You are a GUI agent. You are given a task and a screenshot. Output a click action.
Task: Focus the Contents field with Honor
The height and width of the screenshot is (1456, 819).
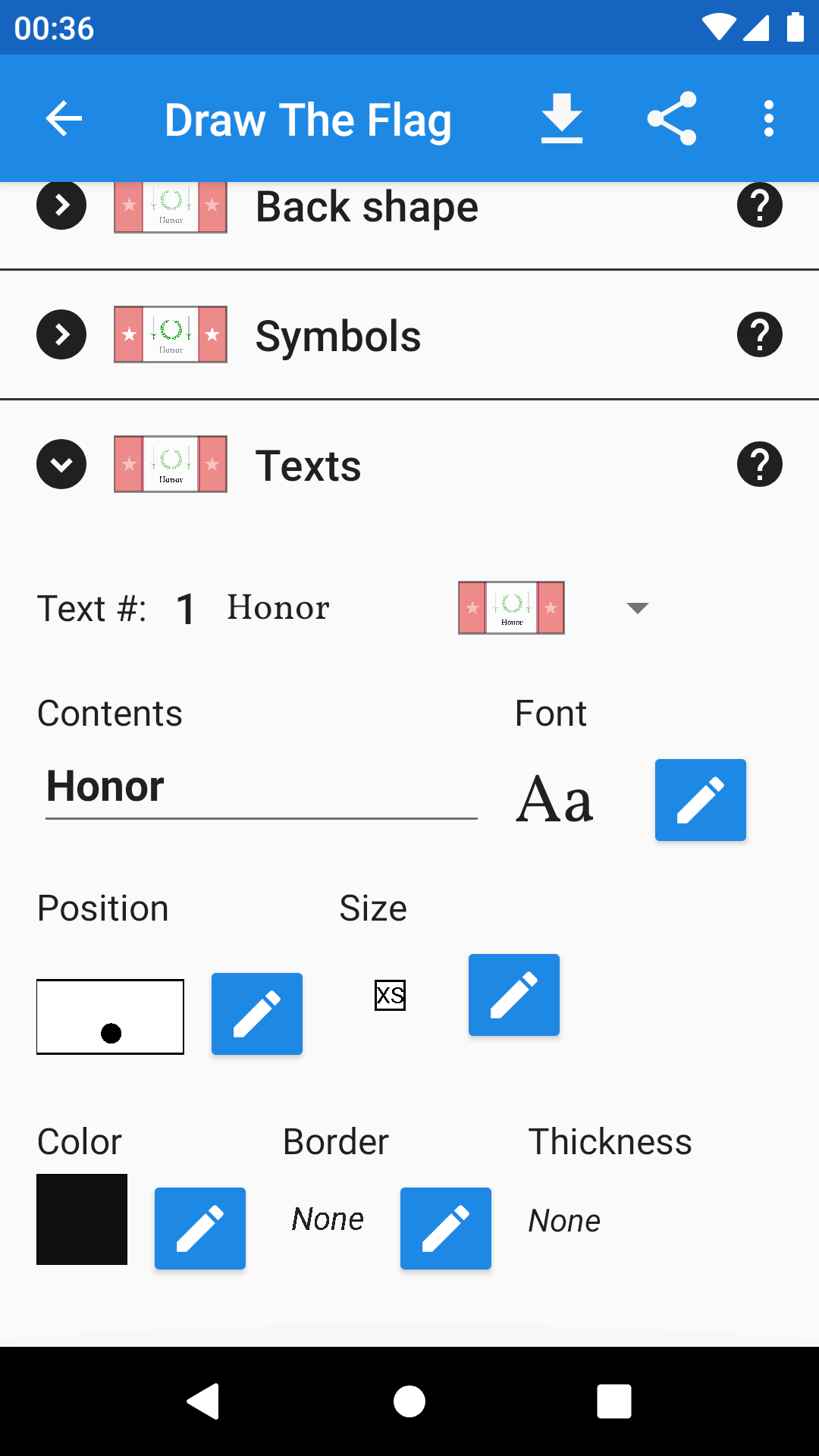[262, 789]
